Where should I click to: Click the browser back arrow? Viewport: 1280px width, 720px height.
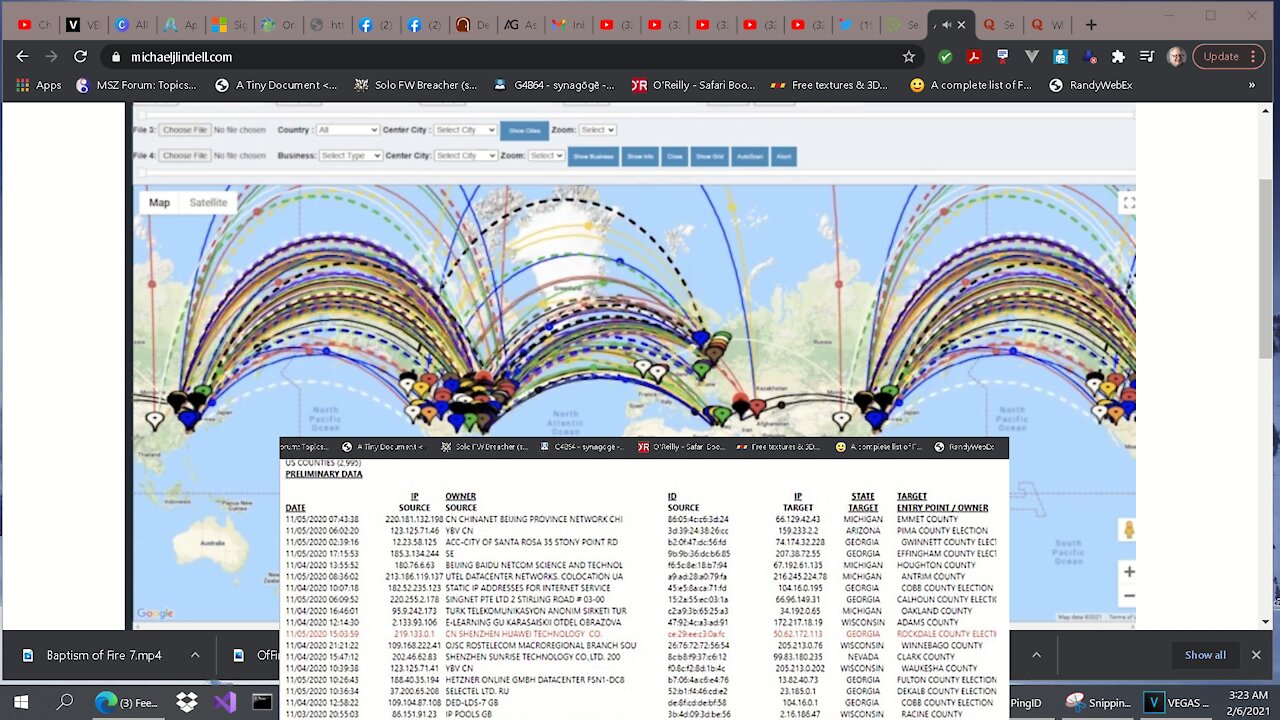(22, 57)
